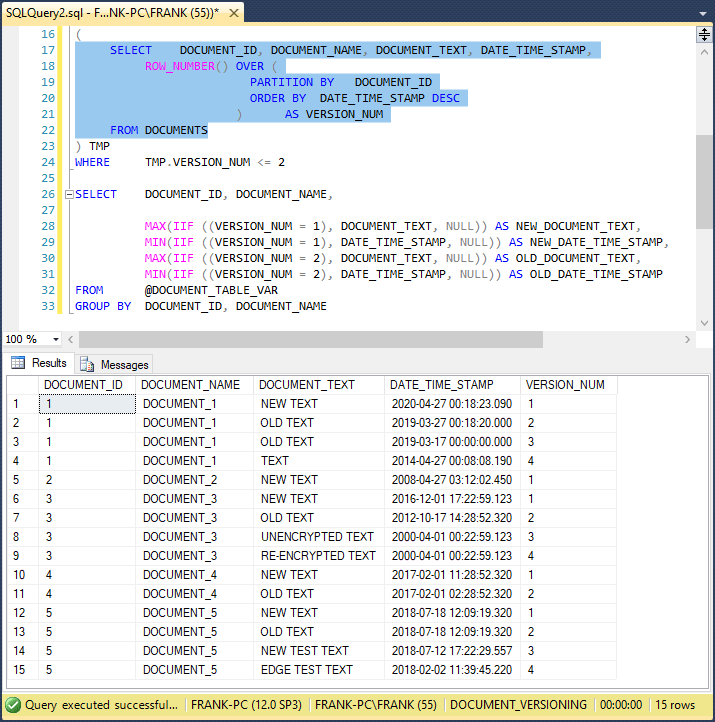Click the green query success checkmark icon

(13, 705)
